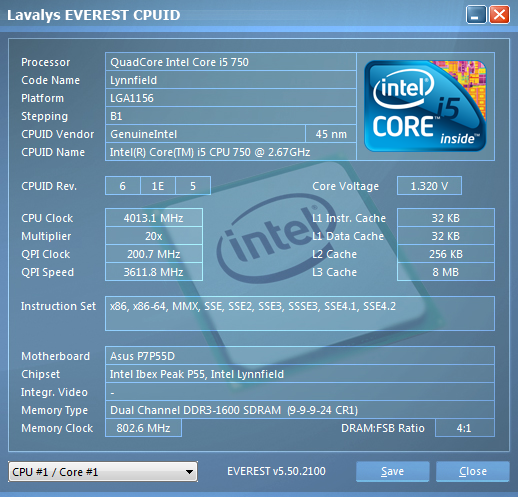Screen dimensions: 518x497
Task: Click the Code Name Lynnfield field
Action: [231, 80]
